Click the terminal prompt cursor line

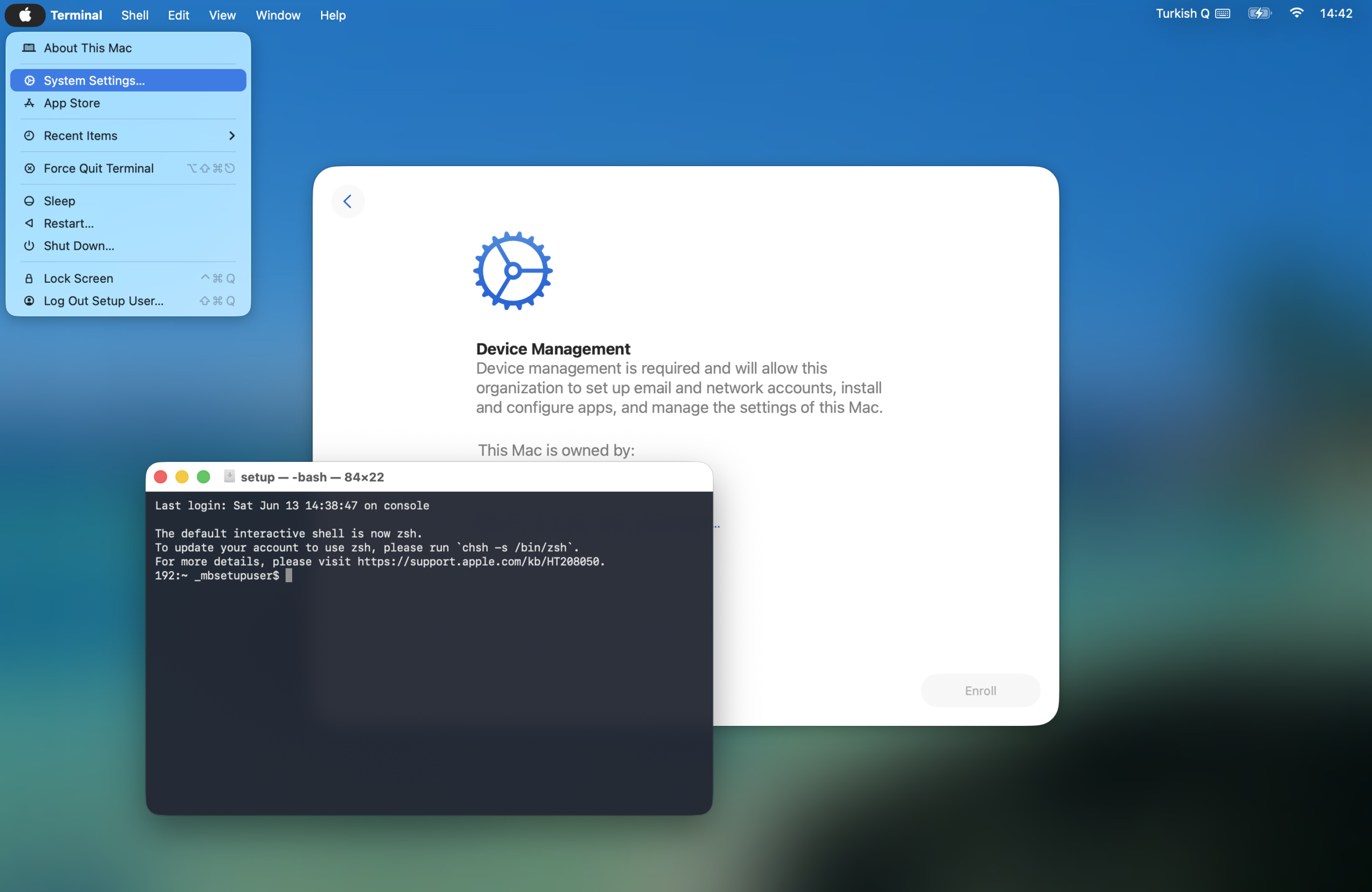pos(223,576)
